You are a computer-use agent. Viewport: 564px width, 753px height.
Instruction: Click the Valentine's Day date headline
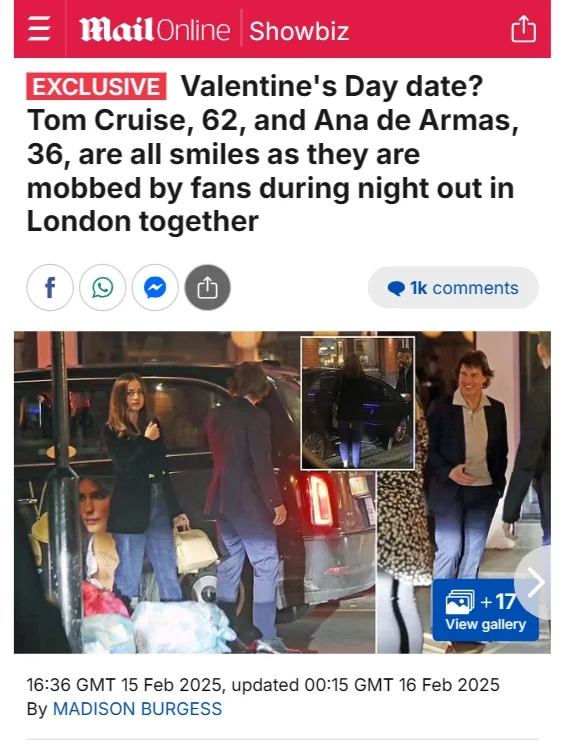(272, 154)
